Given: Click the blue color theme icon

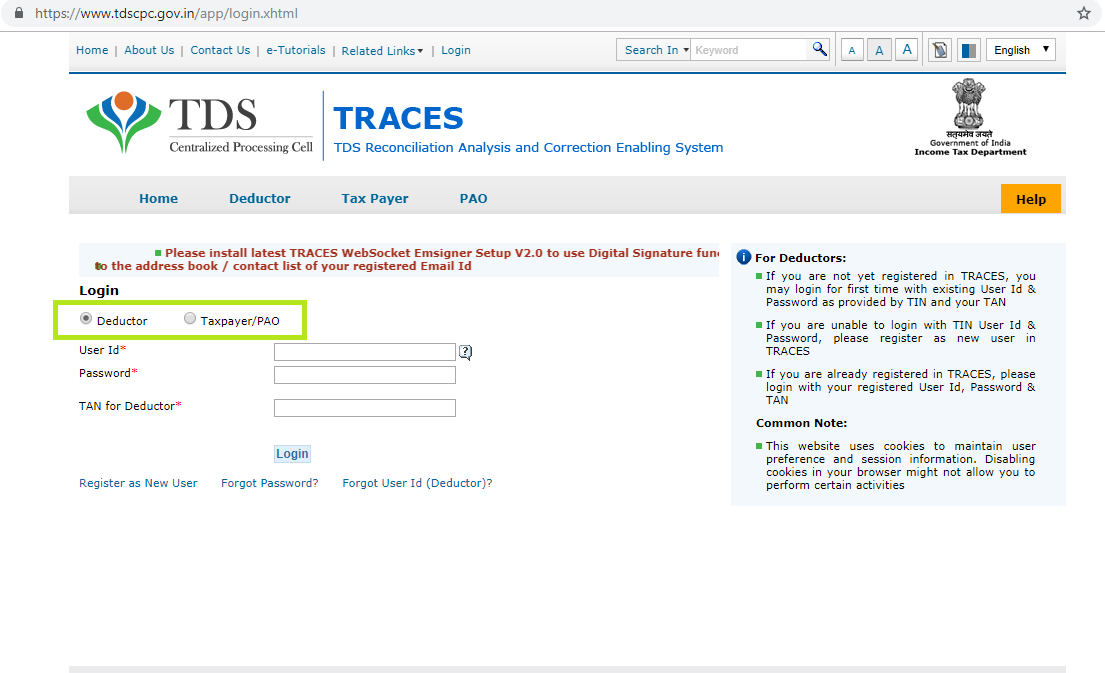Looking at the screenshot, I should tap(969, 50).
